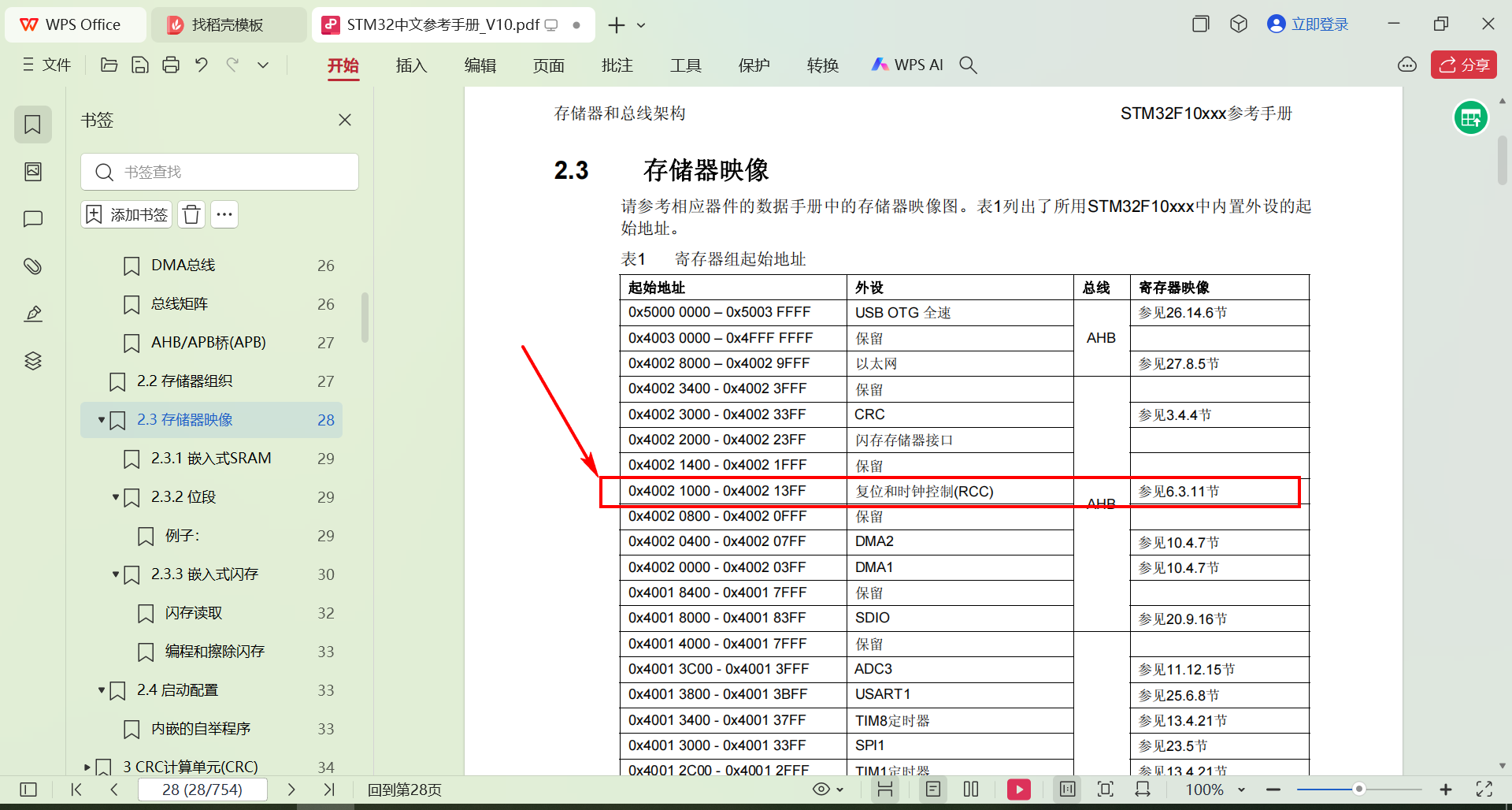This screenshot has height=810, width=1512.
Task: Open quick access toolbar dropdown arrow
Action: [263, 65]
